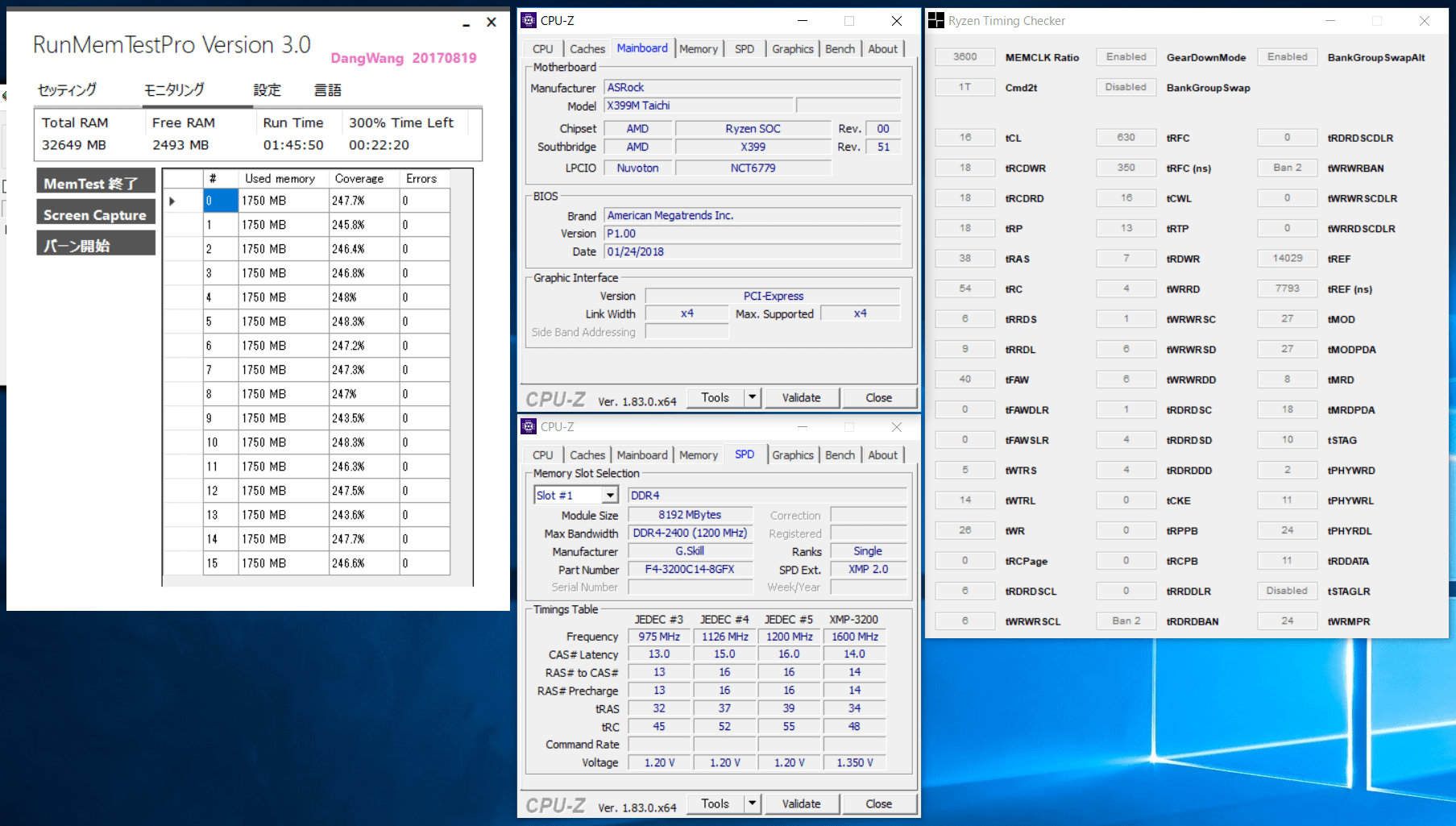Click the X399M Taichi model field
This screenshot has width=1456, height=826.
pyautogui.click(x=699, y=106)
